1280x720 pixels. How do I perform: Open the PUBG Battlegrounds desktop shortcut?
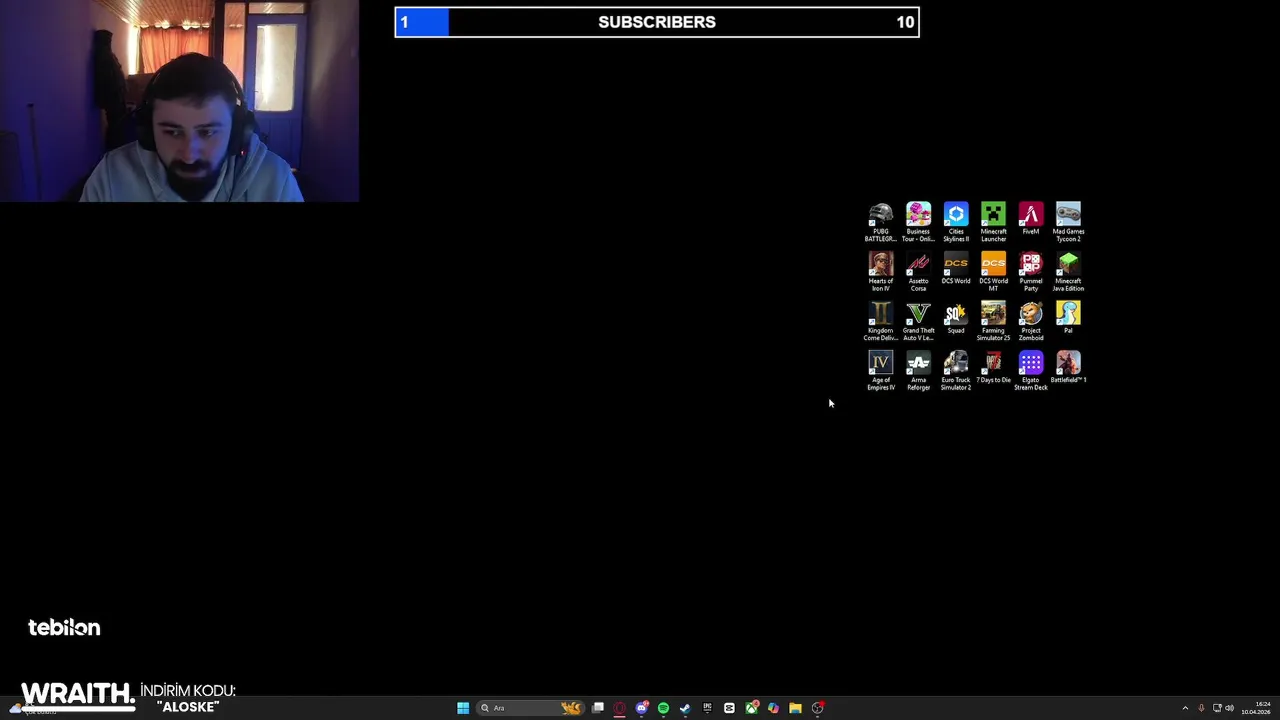[x=880, y=222]
